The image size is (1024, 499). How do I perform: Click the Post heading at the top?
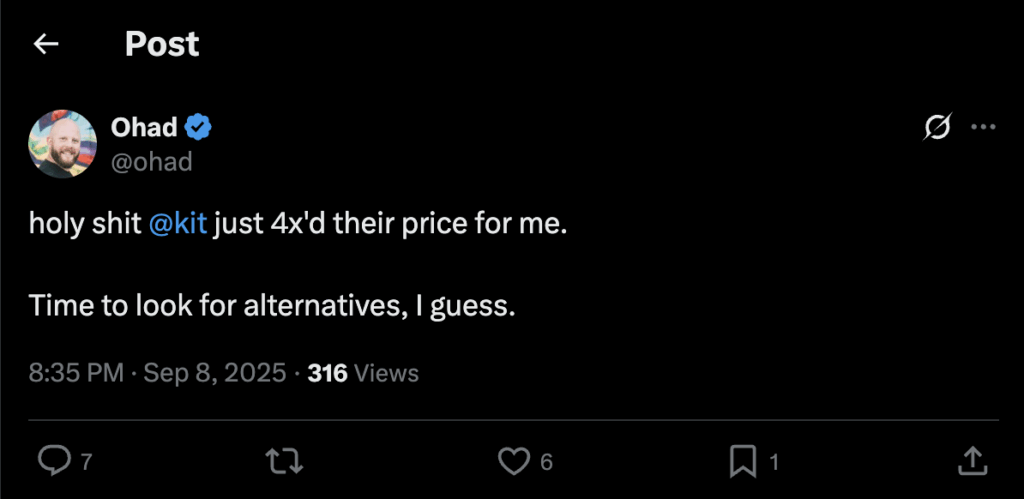click(162, 44)
